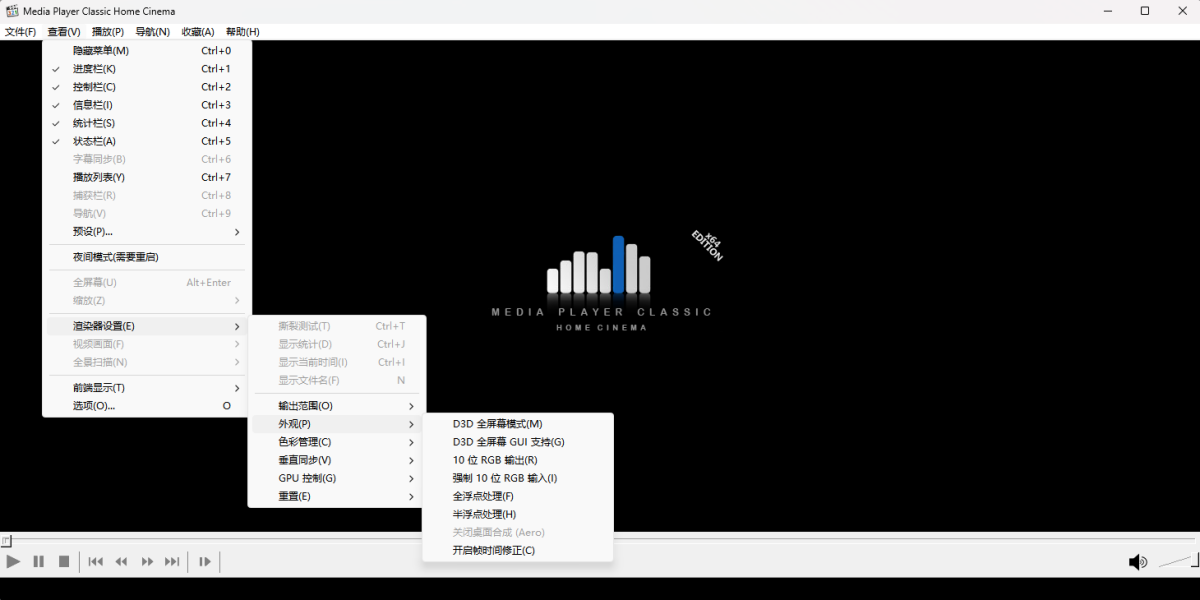Expand 渲染器设置(E) submenu
This screenshot has height=600, width=1200.
146,326
